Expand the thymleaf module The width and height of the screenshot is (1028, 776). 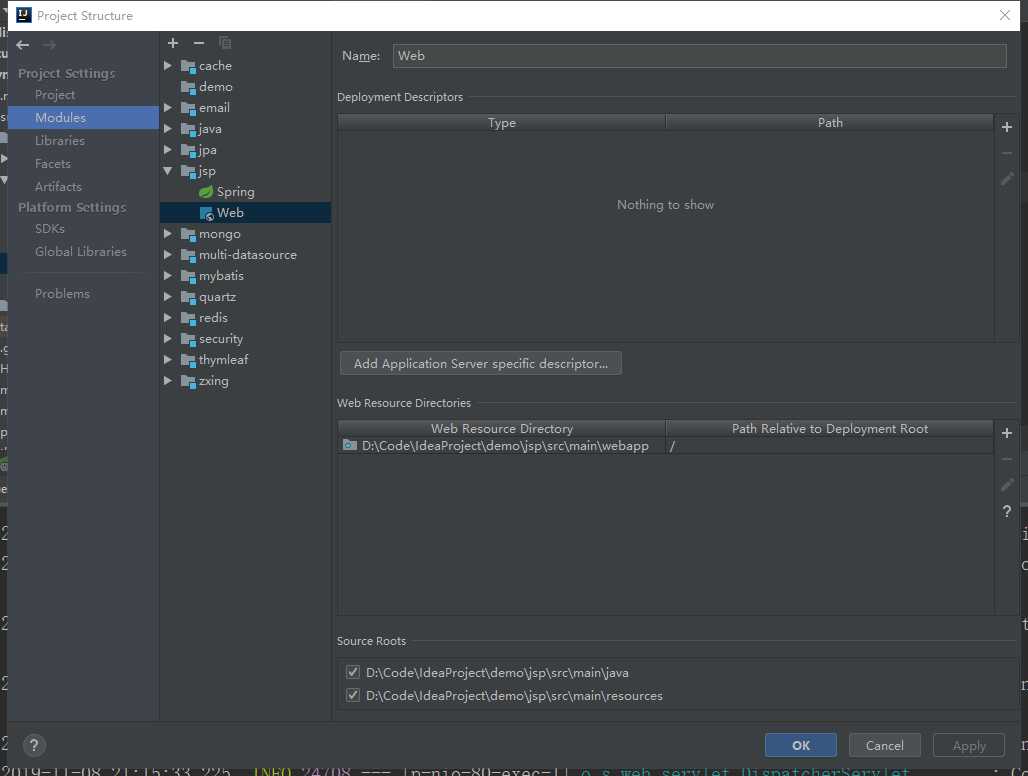click(x=168, y=359)
